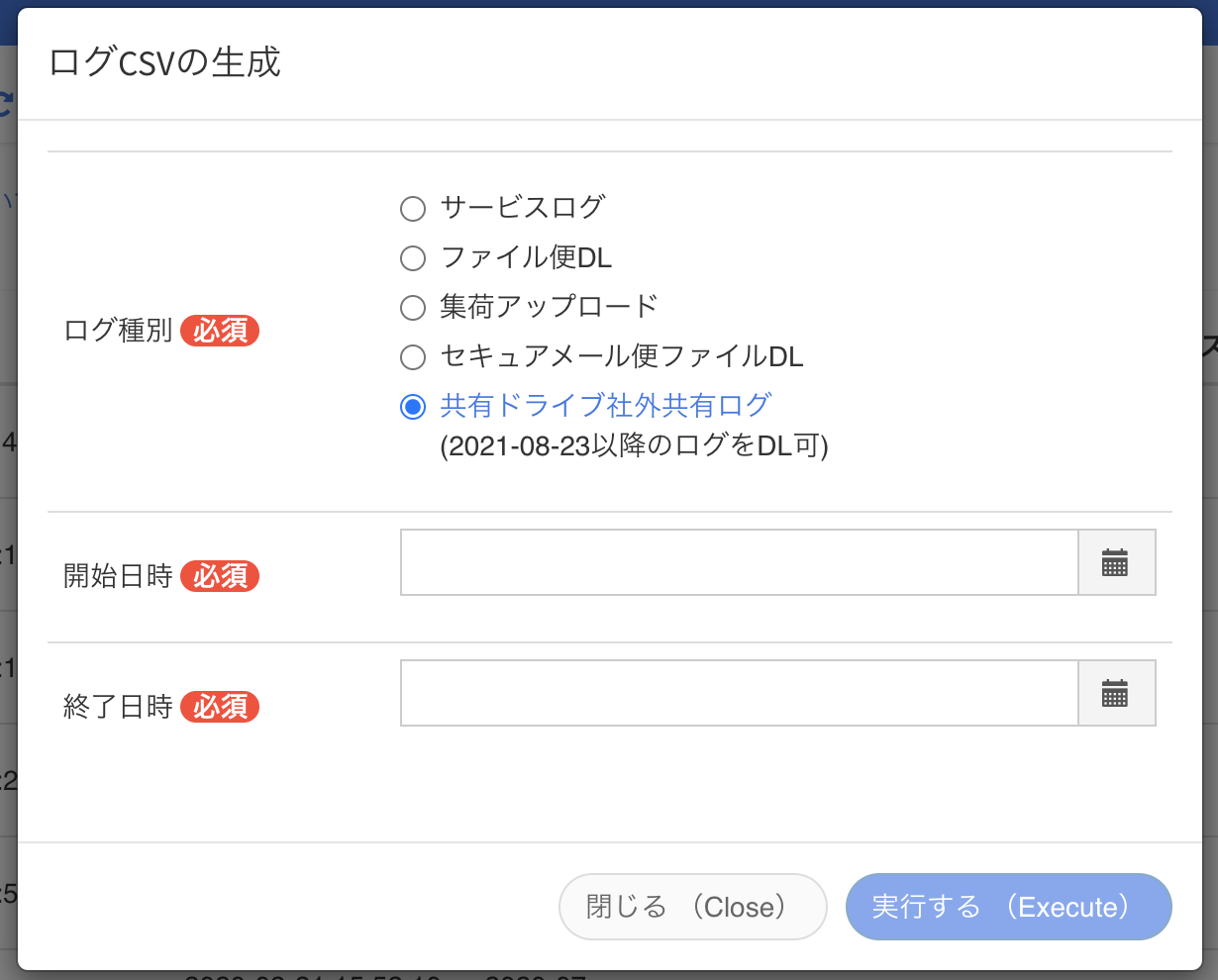Click the 終了日時 input field
1218x980 pixels.
738,693
